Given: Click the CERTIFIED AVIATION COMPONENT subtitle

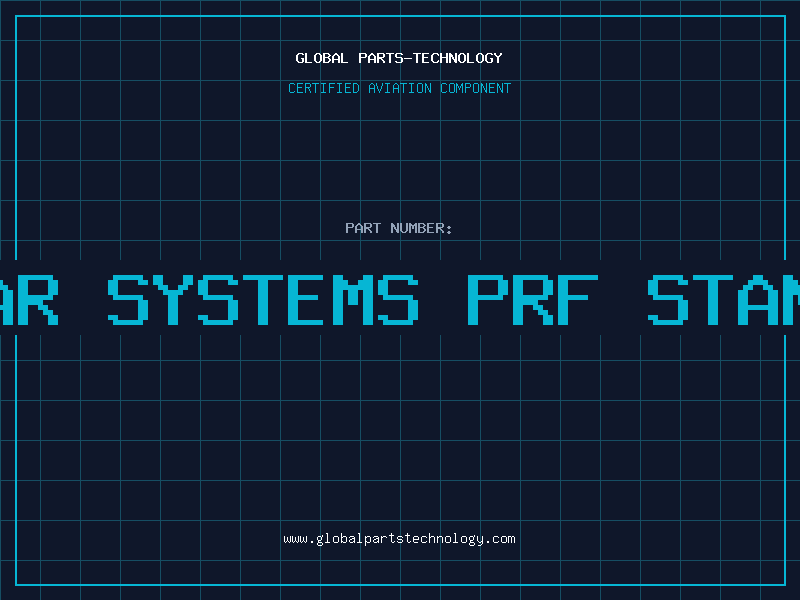Looking at the screenshot, I should click(x=399, y=88).
